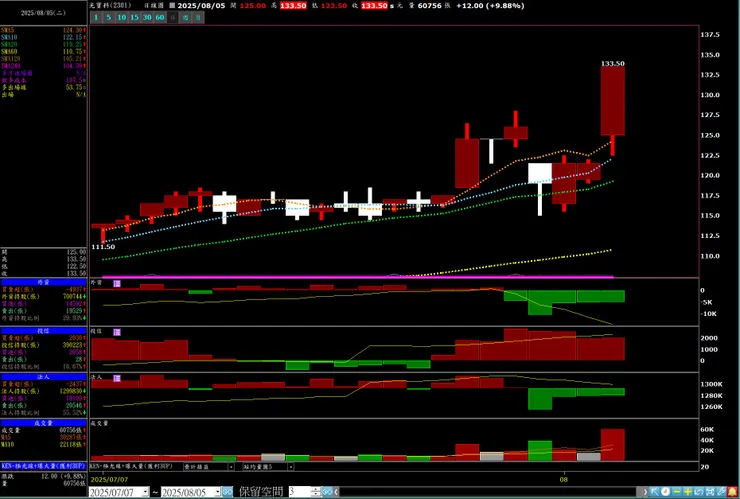Click the 投信 panel header
The image size is (740, 499).
(43, 331)
